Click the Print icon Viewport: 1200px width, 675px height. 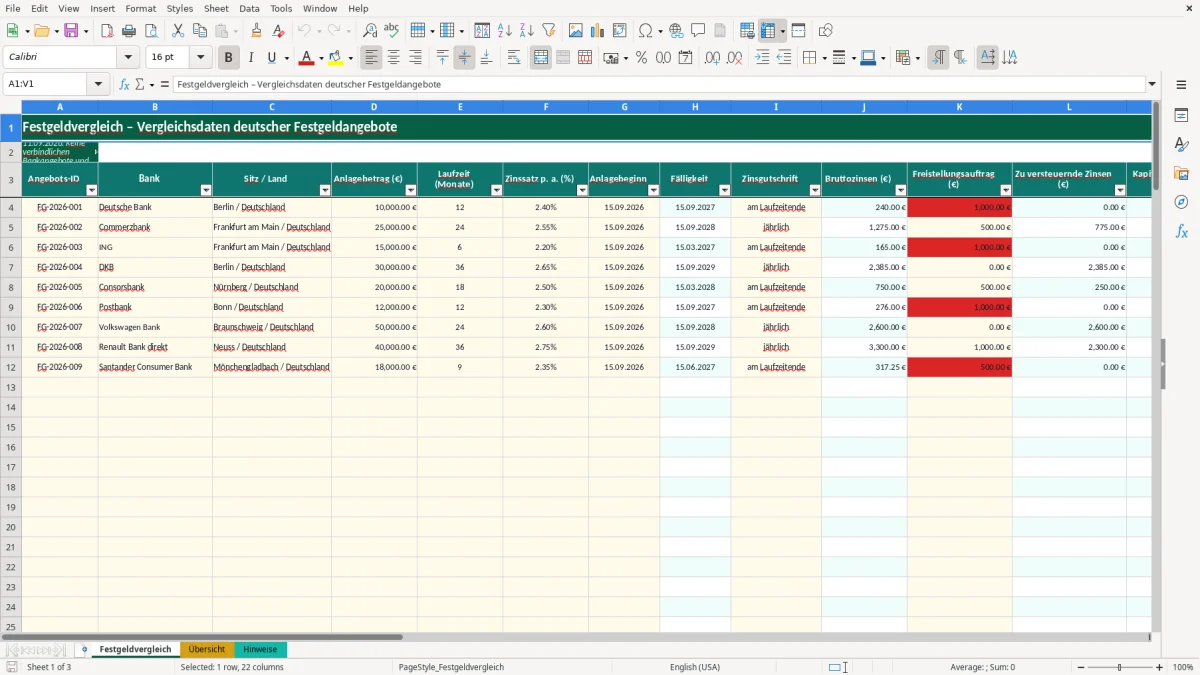point(129,31)
